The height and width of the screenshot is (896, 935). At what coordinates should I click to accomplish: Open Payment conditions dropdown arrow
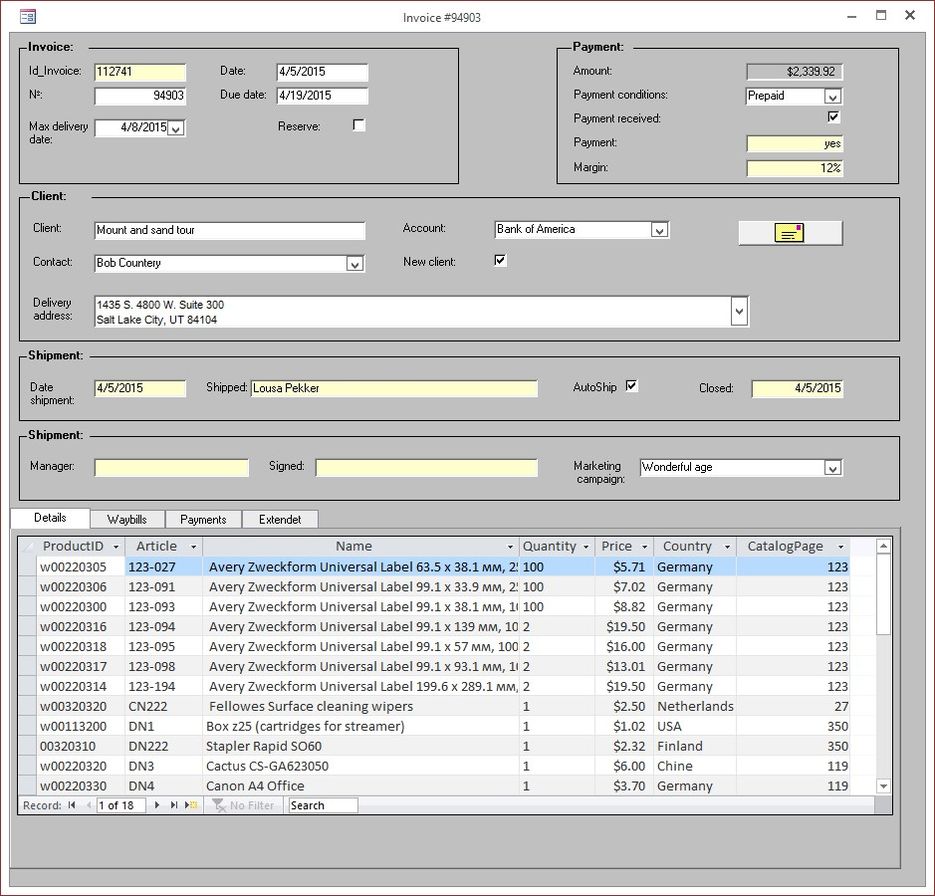click(833, 96)
